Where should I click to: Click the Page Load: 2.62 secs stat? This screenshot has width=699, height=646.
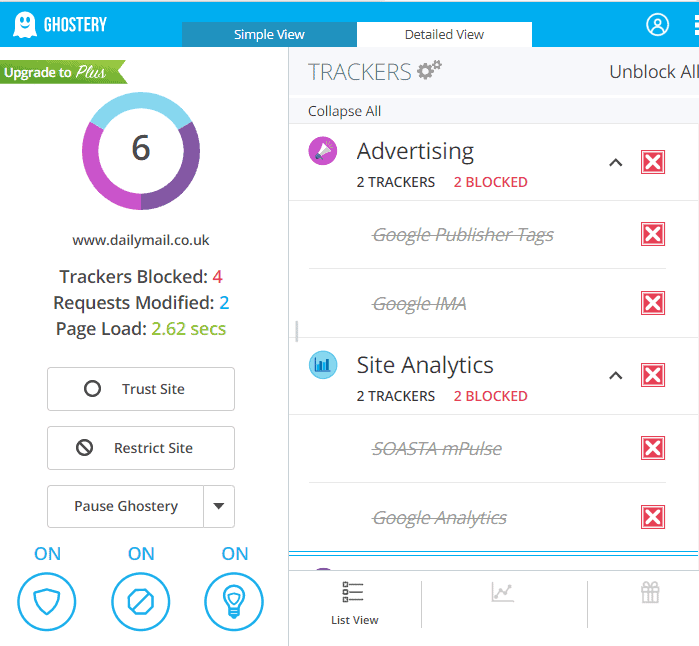pyautogui.click(x=141, y=329)
